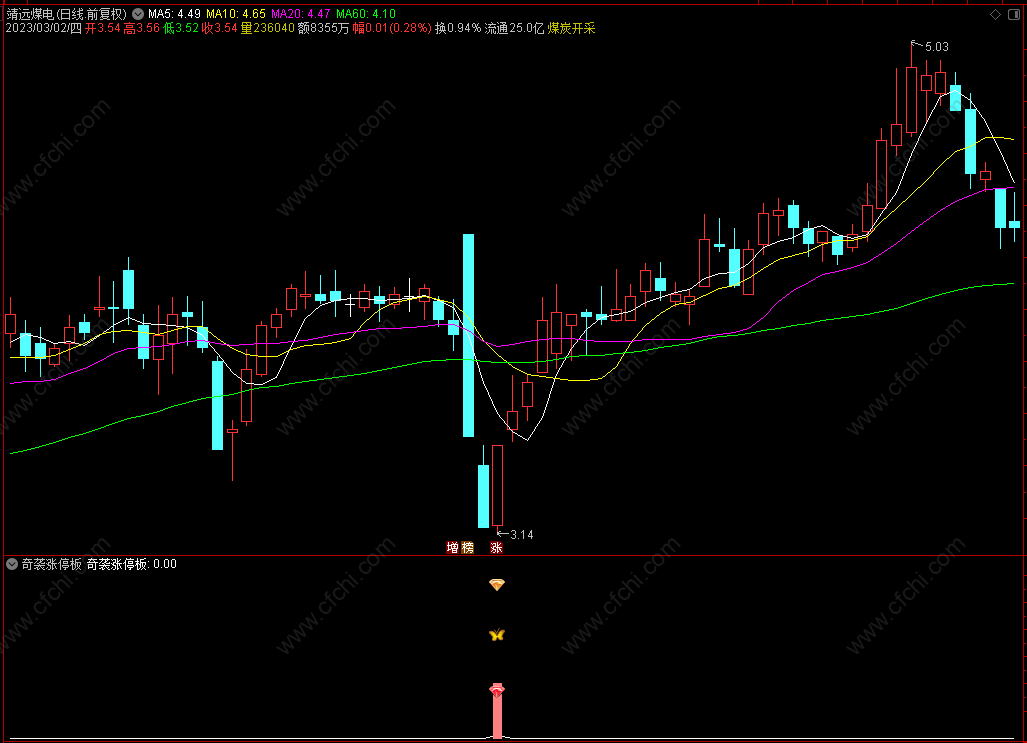
Task: Open the 煤炭开采 sector link
Action: click(x=571, y=28)
